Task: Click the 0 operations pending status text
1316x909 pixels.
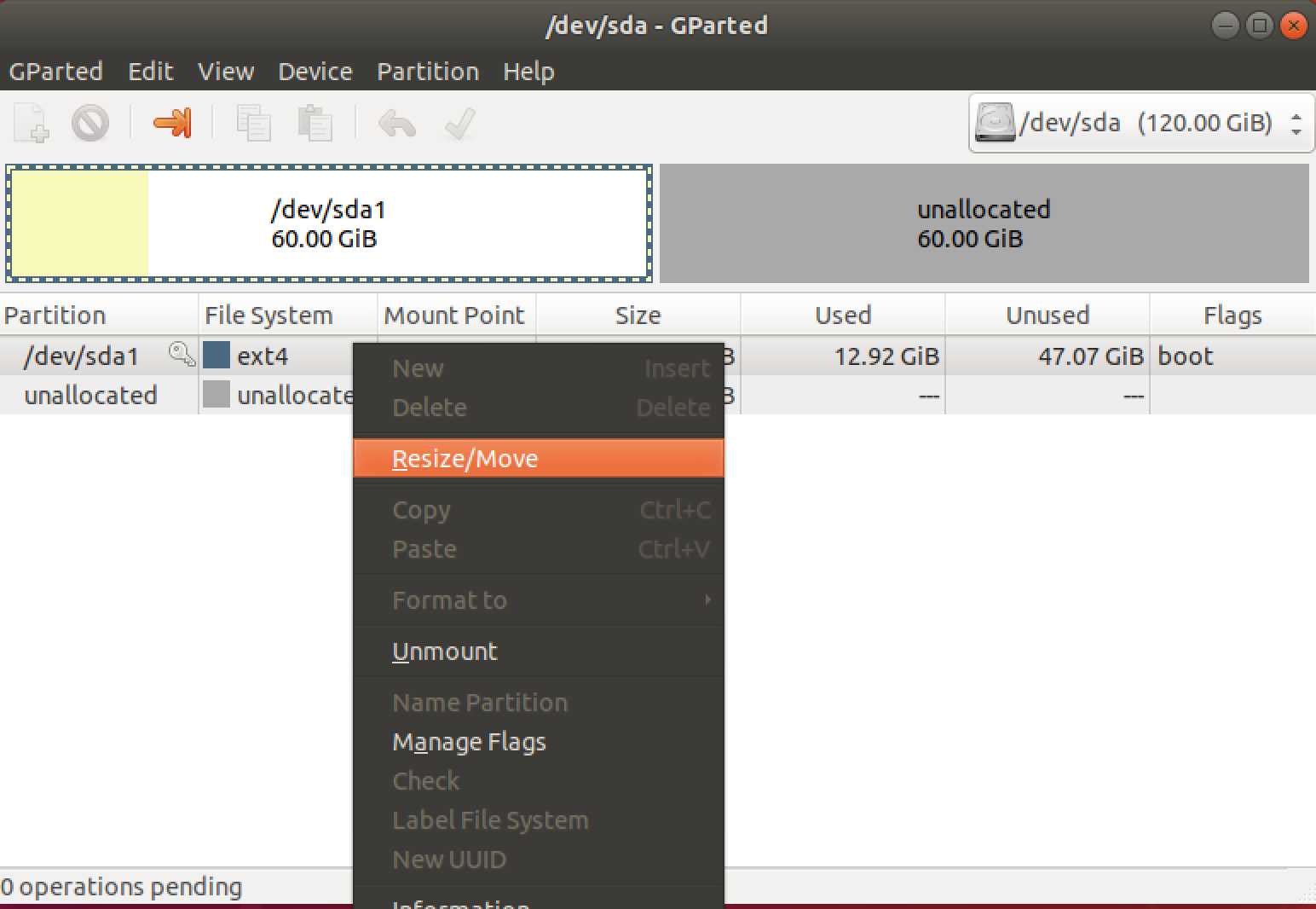Action: [x=122, y=887]
